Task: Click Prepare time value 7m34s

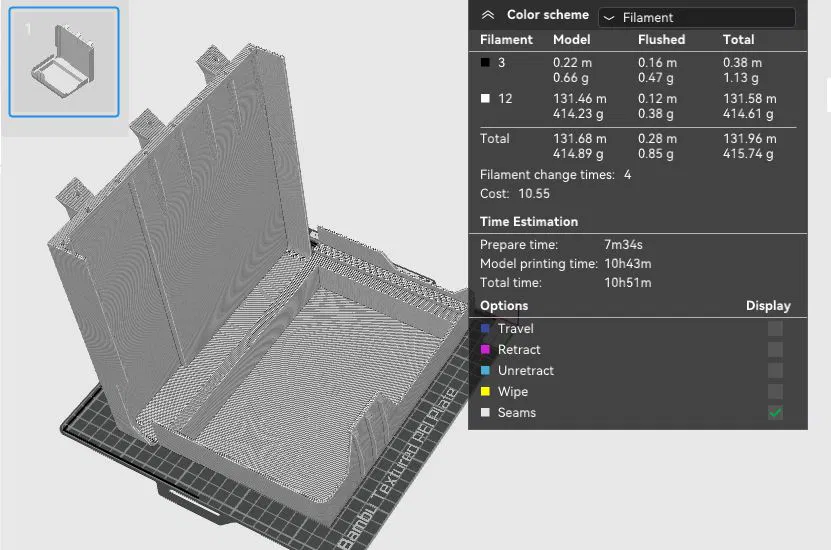Action: click(x=623, y=245)
